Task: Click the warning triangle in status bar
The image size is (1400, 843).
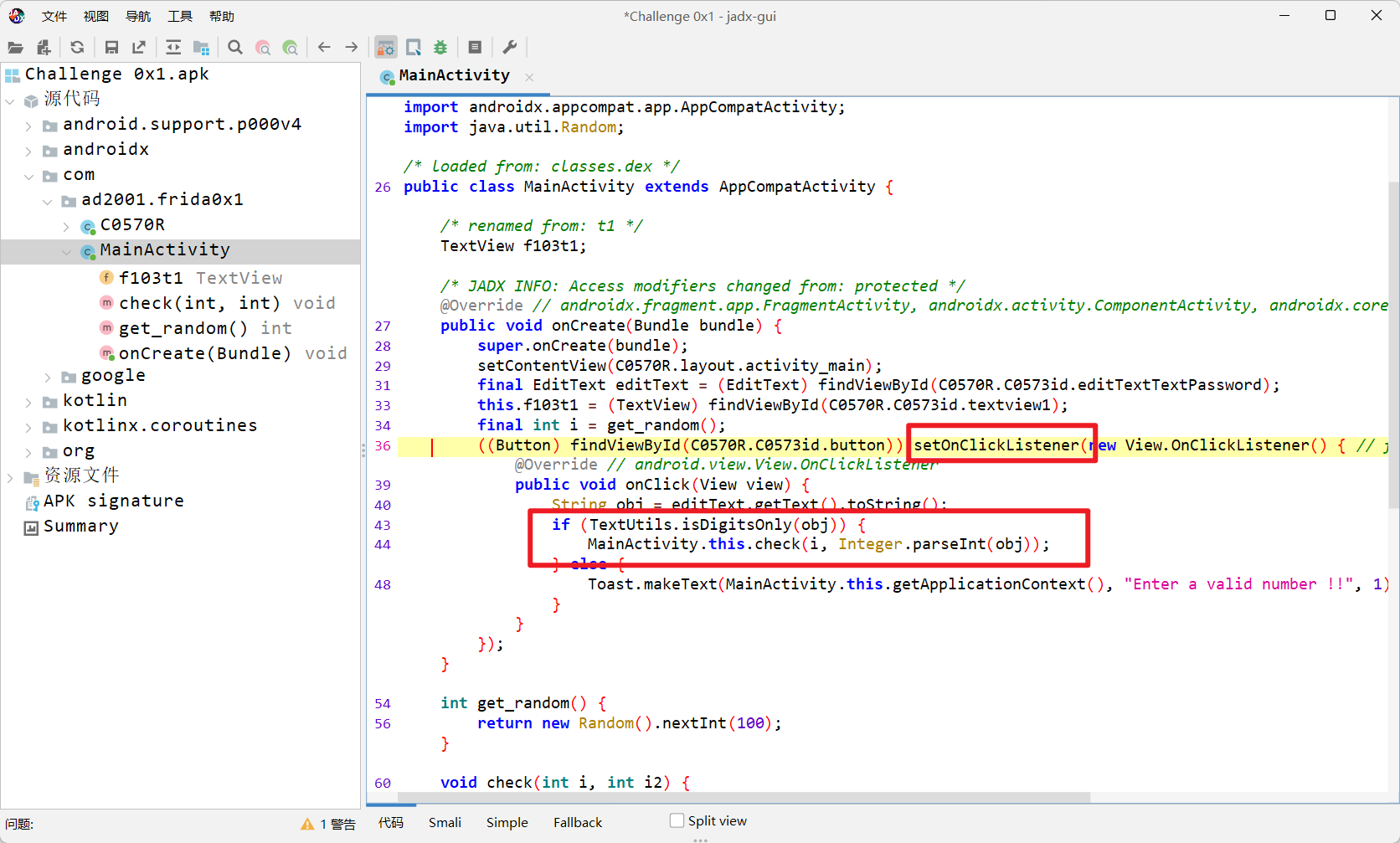Action: click(x=307, y=824)
